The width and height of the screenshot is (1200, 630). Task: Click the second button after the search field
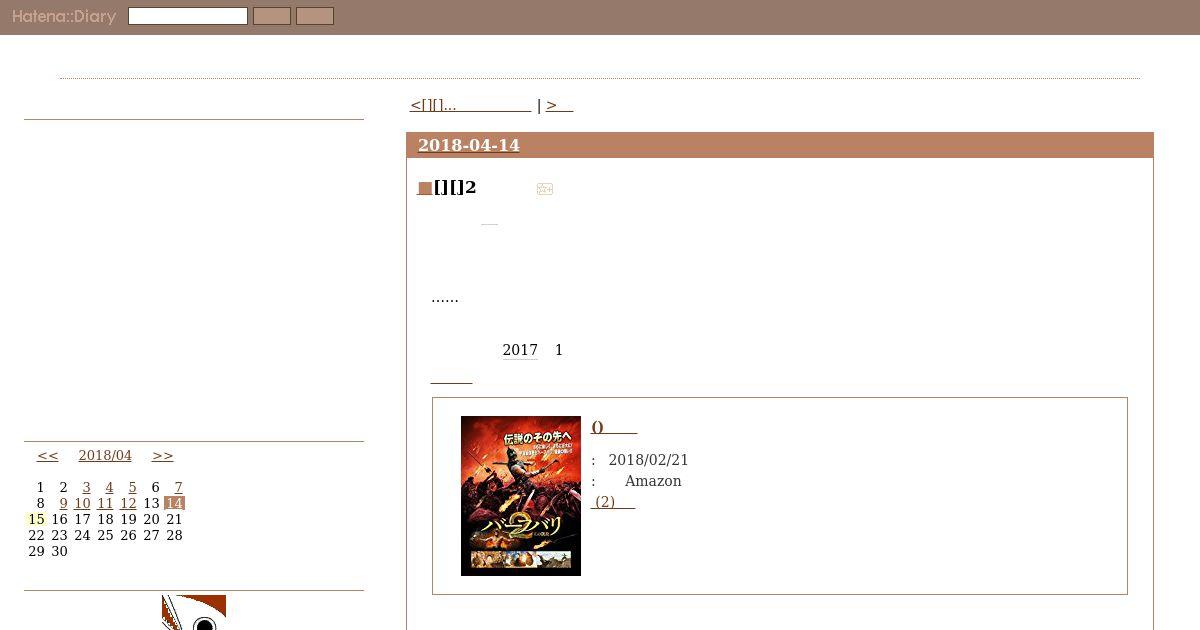315,16
